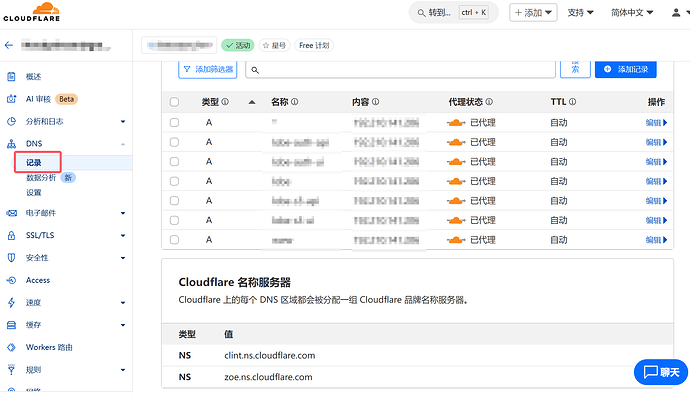Screen dimensions: 690x393
Task: Click the Workers 路由 icon
Action: pos(11,347)
